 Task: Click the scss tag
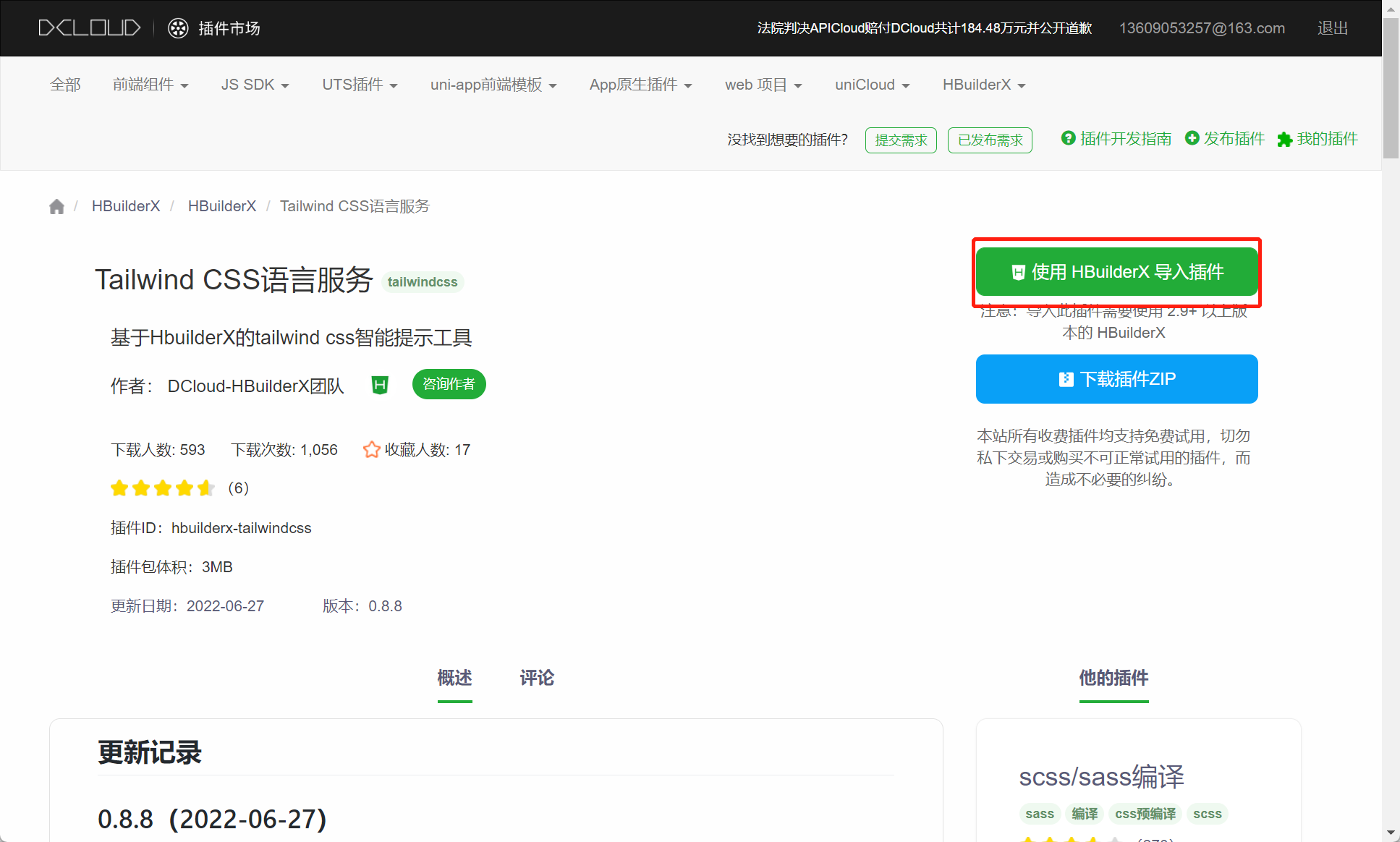1208,814
